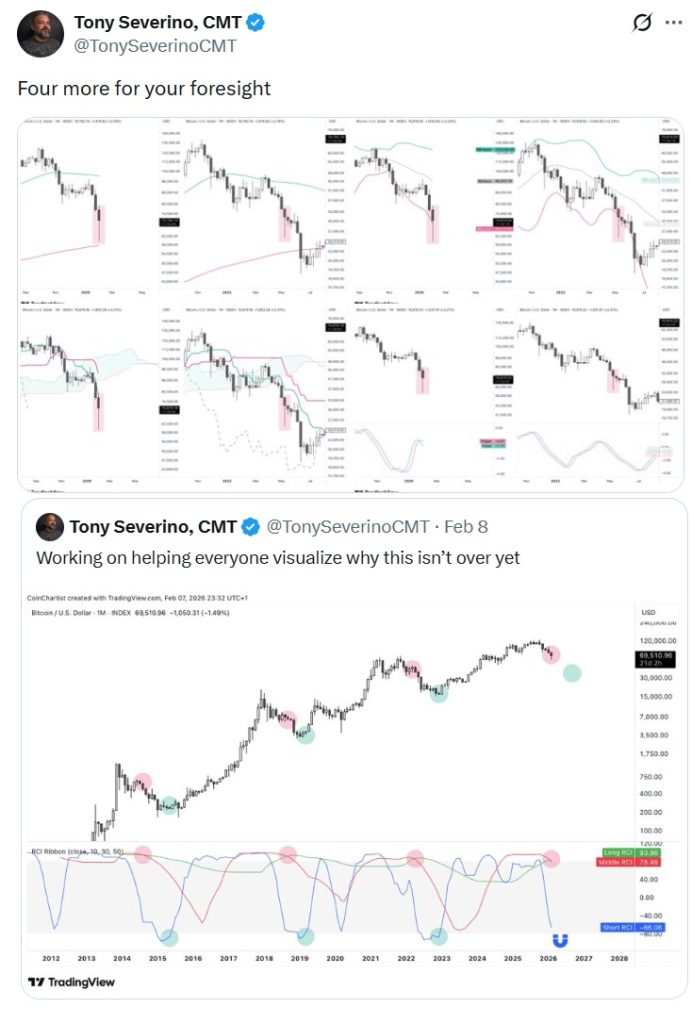
Task: Click the teal circle marker at 2019 on the RCI panel
Action: 305,937
